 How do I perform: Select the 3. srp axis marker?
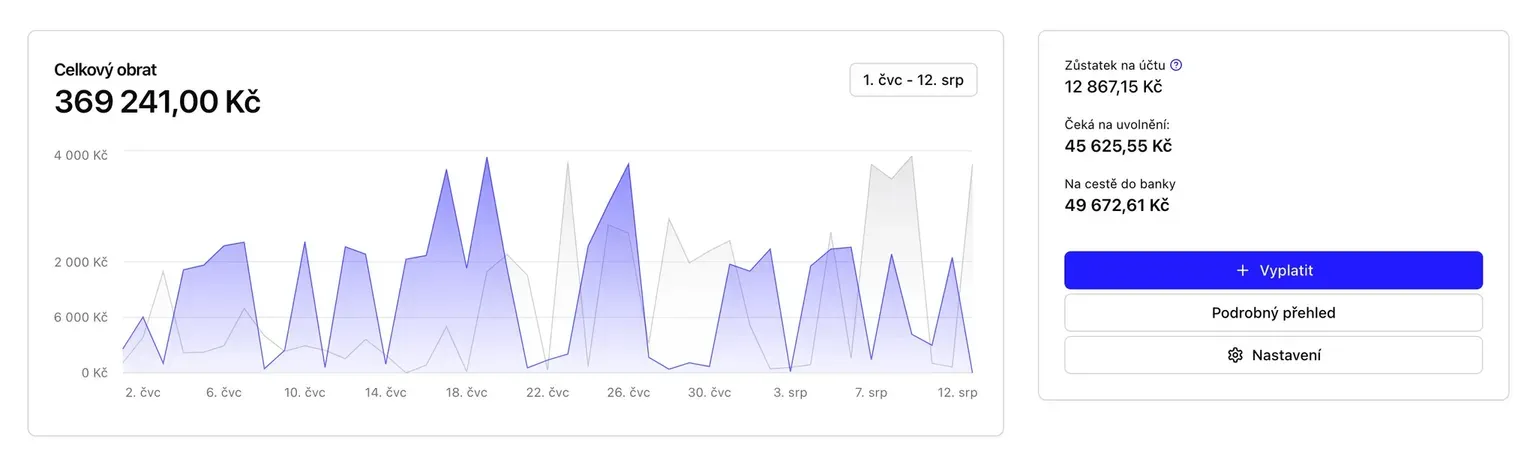[x=790, y=393]
